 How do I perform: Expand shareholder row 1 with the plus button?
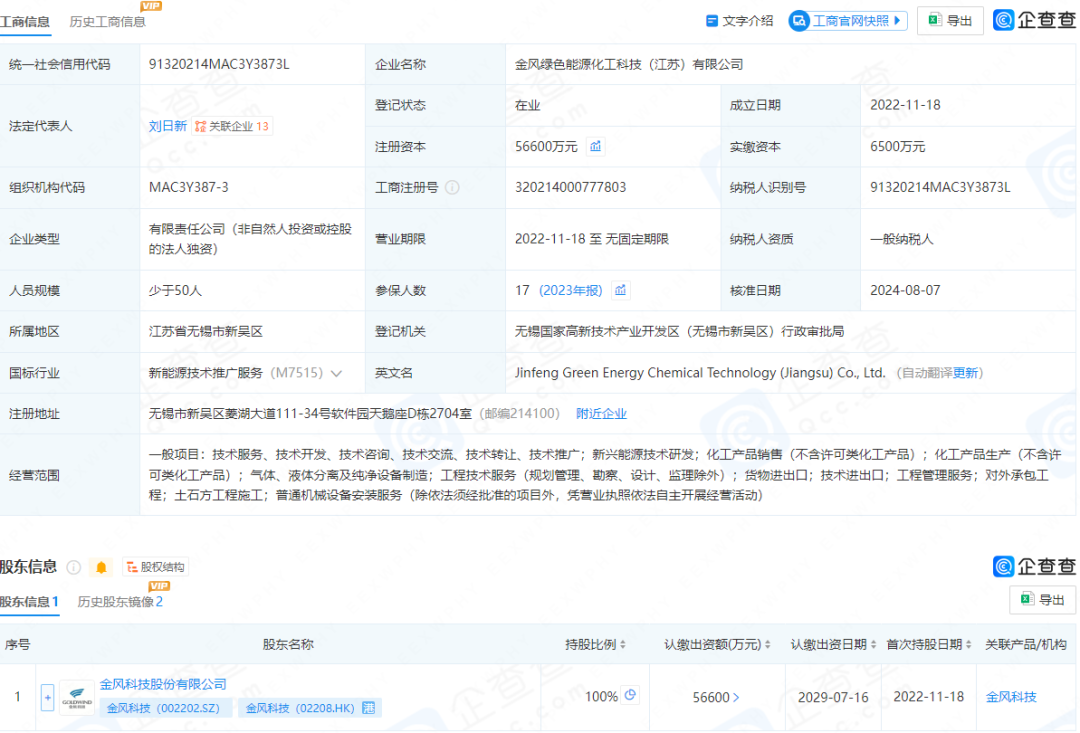(x=48, y=697)
